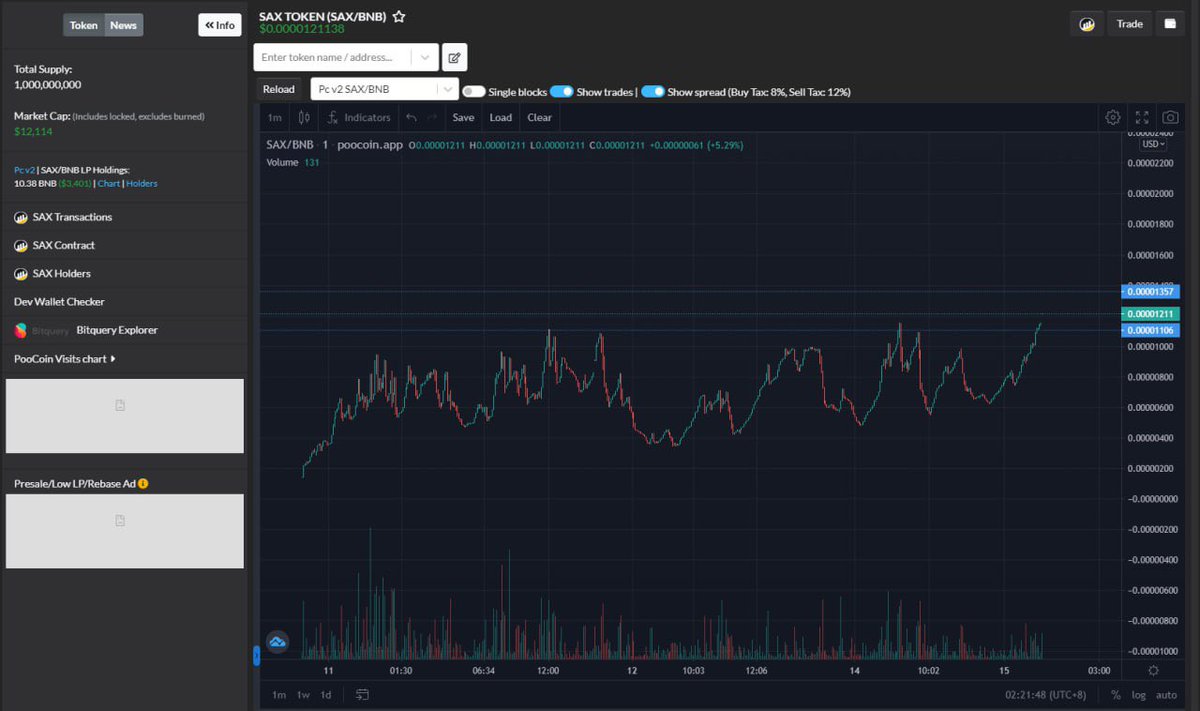Switch to the Token tab
1200x711 pixels.
click(x=84, y=25)
